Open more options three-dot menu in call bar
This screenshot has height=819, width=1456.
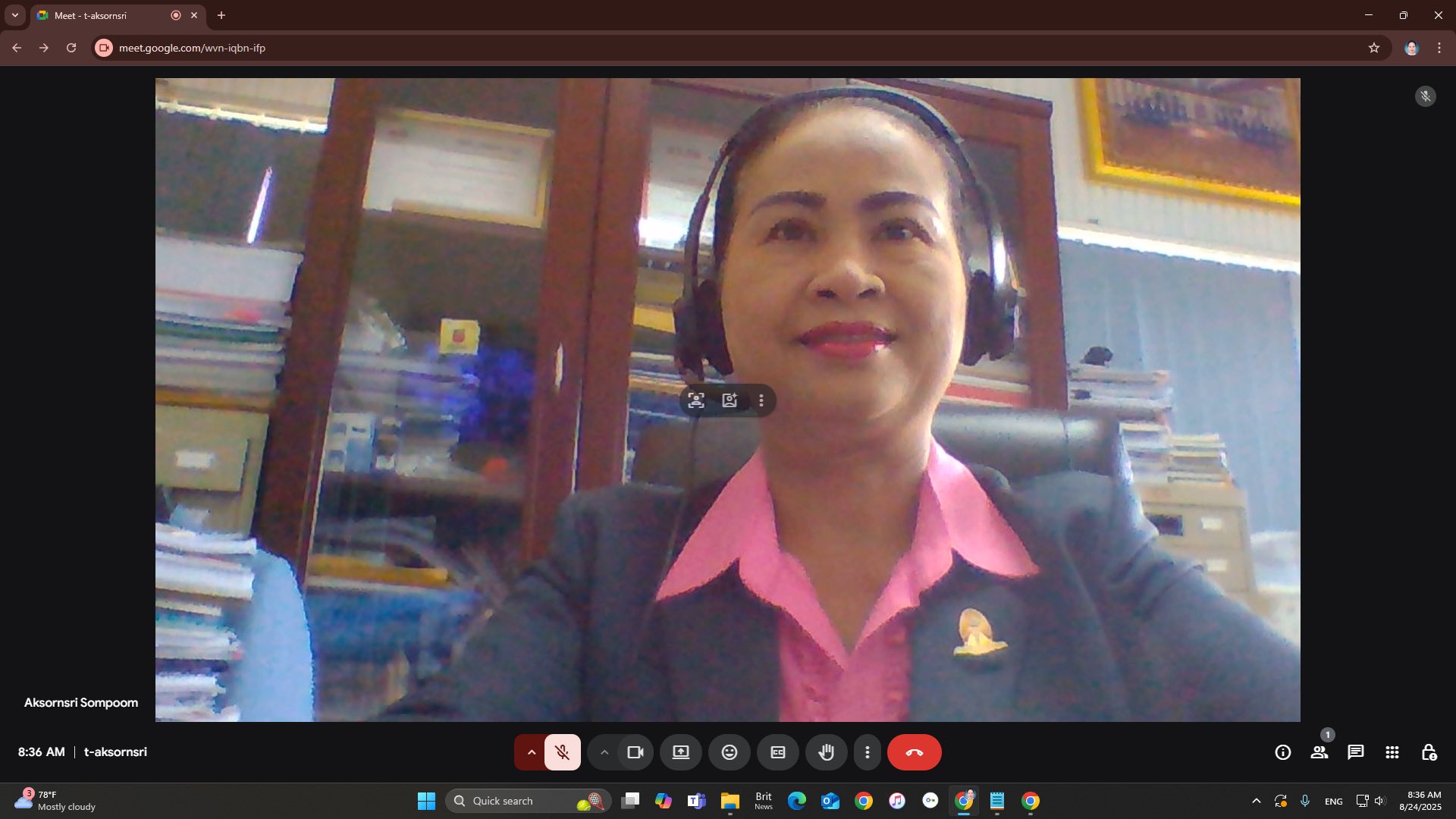tap(868, 752)
